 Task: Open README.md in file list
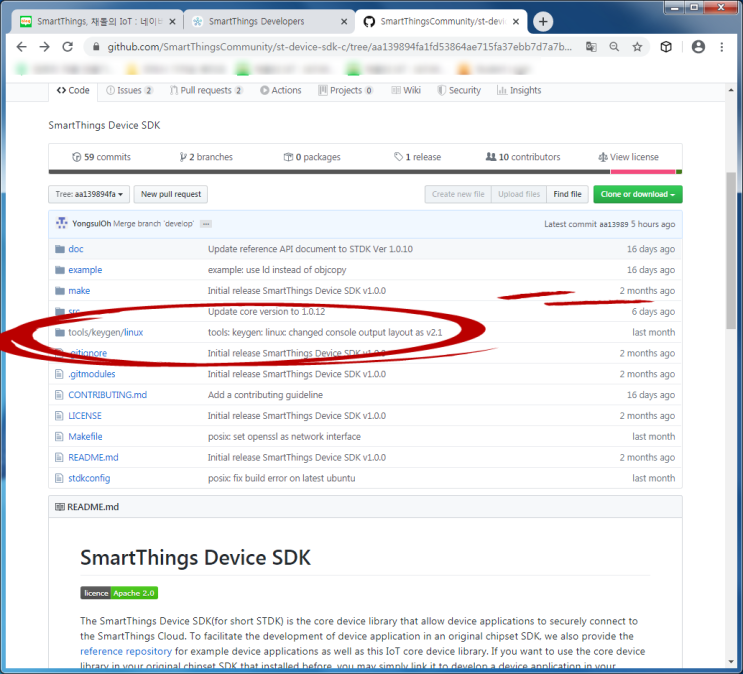tap(93, 457)
